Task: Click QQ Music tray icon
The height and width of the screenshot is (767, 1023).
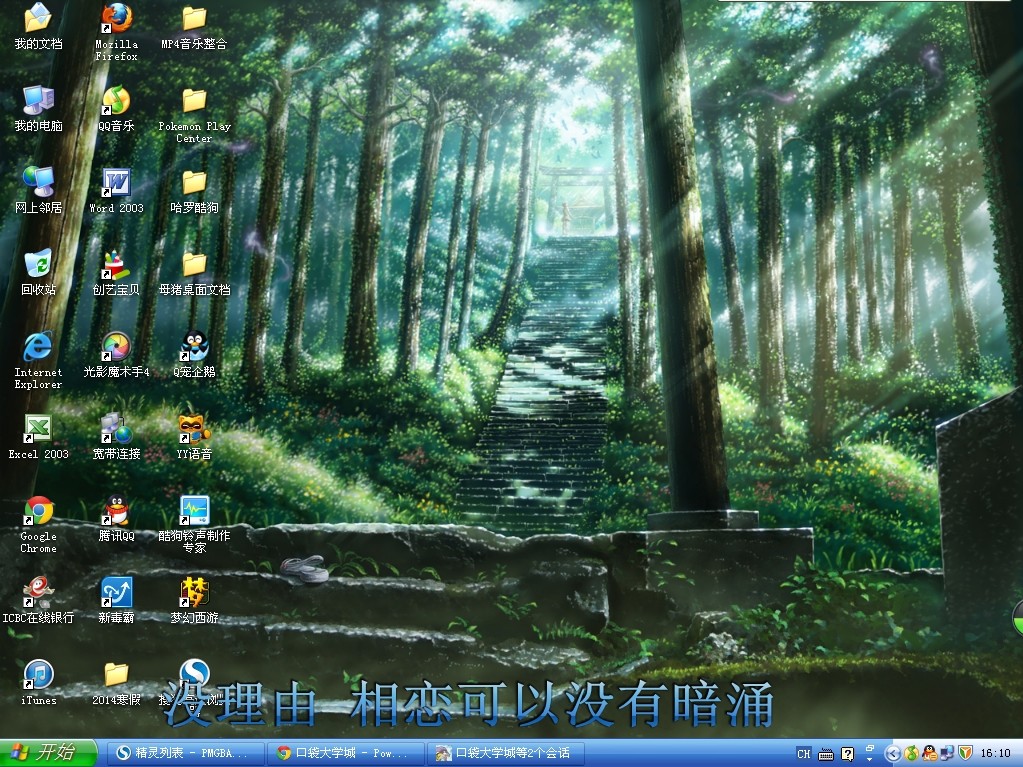Action: coord(911,753)
